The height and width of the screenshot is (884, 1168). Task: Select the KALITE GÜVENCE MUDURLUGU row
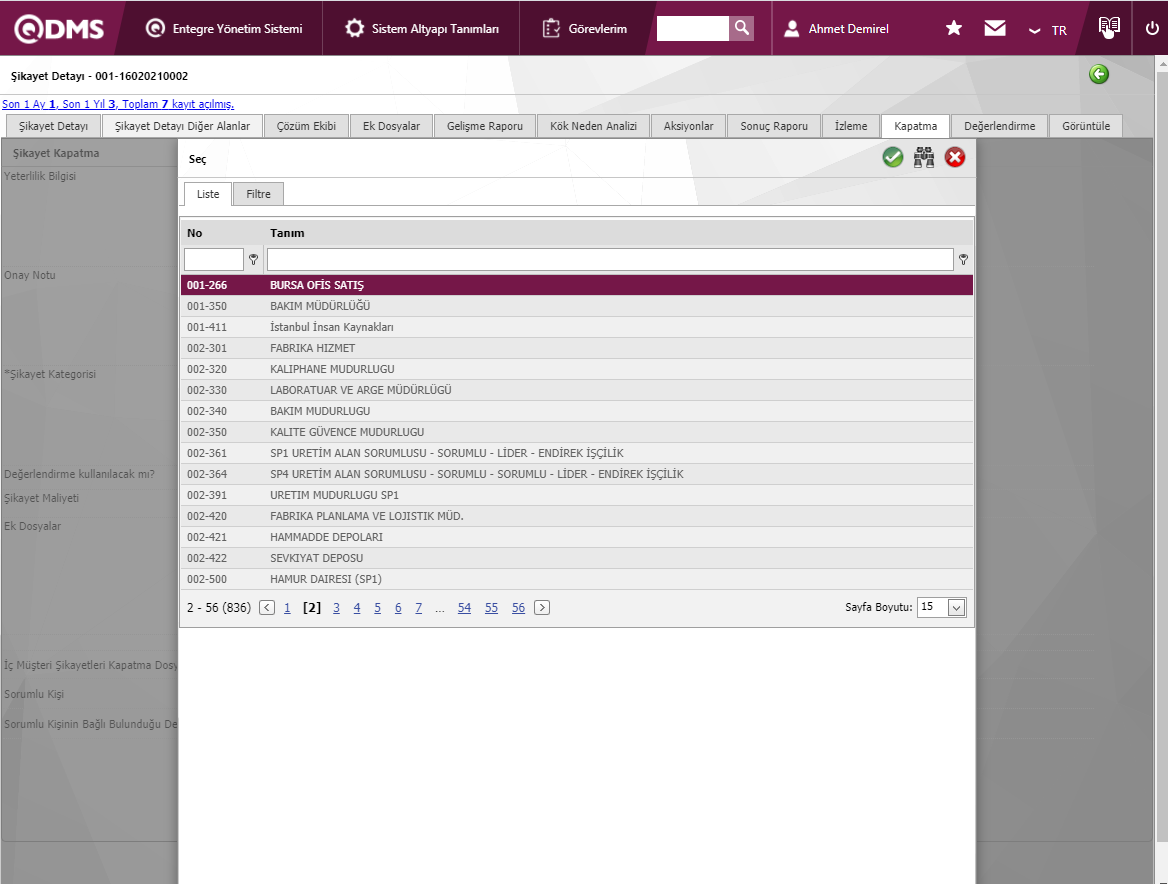click(x=347, y=432)
